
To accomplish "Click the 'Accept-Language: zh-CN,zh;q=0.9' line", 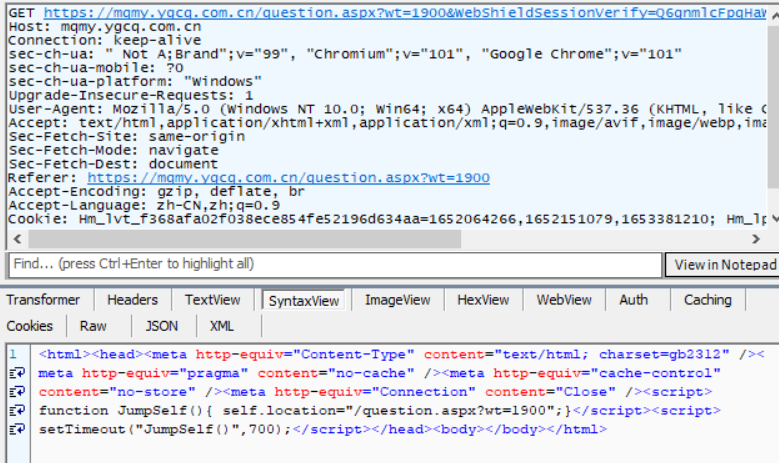I will click(x=144, y=205).
